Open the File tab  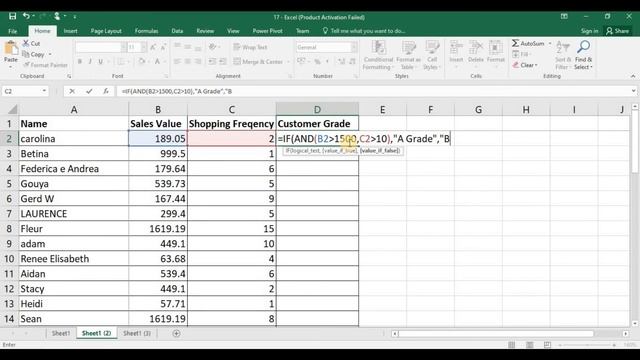(13, 31)
